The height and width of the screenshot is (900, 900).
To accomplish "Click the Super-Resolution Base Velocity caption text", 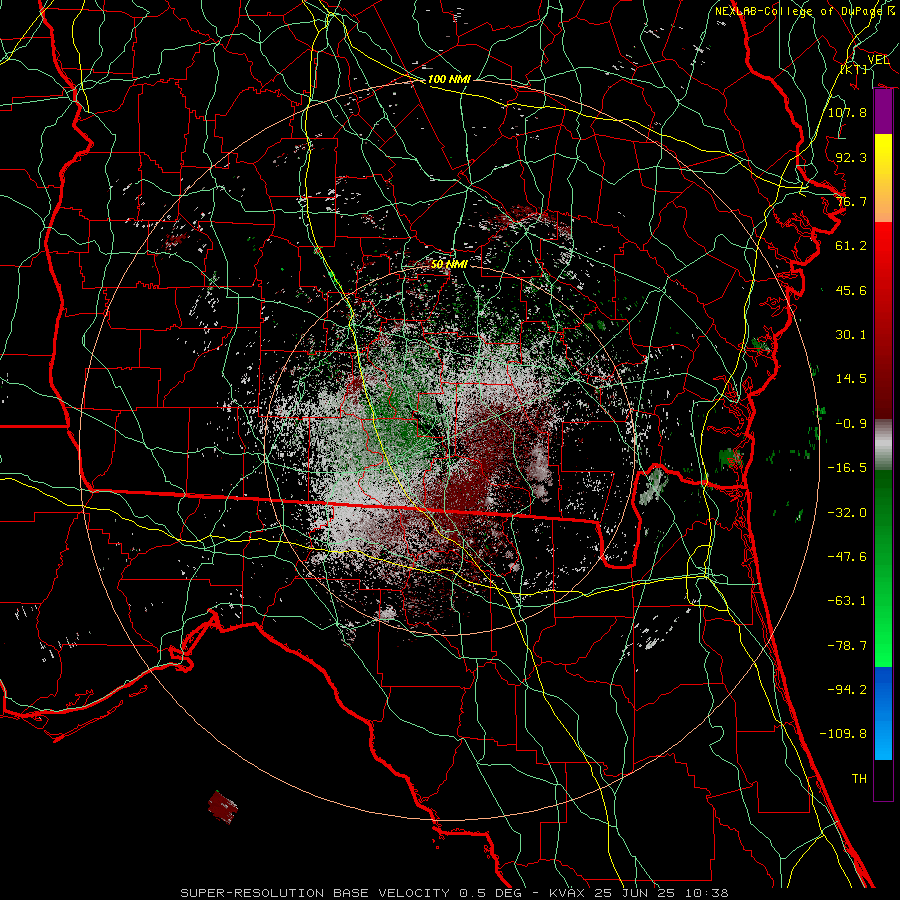I will [x=455, y=893].
